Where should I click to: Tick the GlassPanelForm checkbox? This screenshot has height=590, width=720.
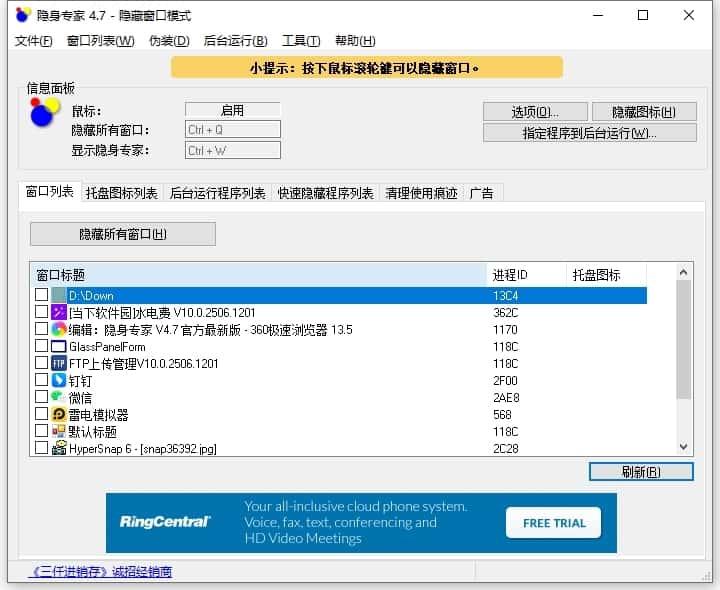coord(41,346)
